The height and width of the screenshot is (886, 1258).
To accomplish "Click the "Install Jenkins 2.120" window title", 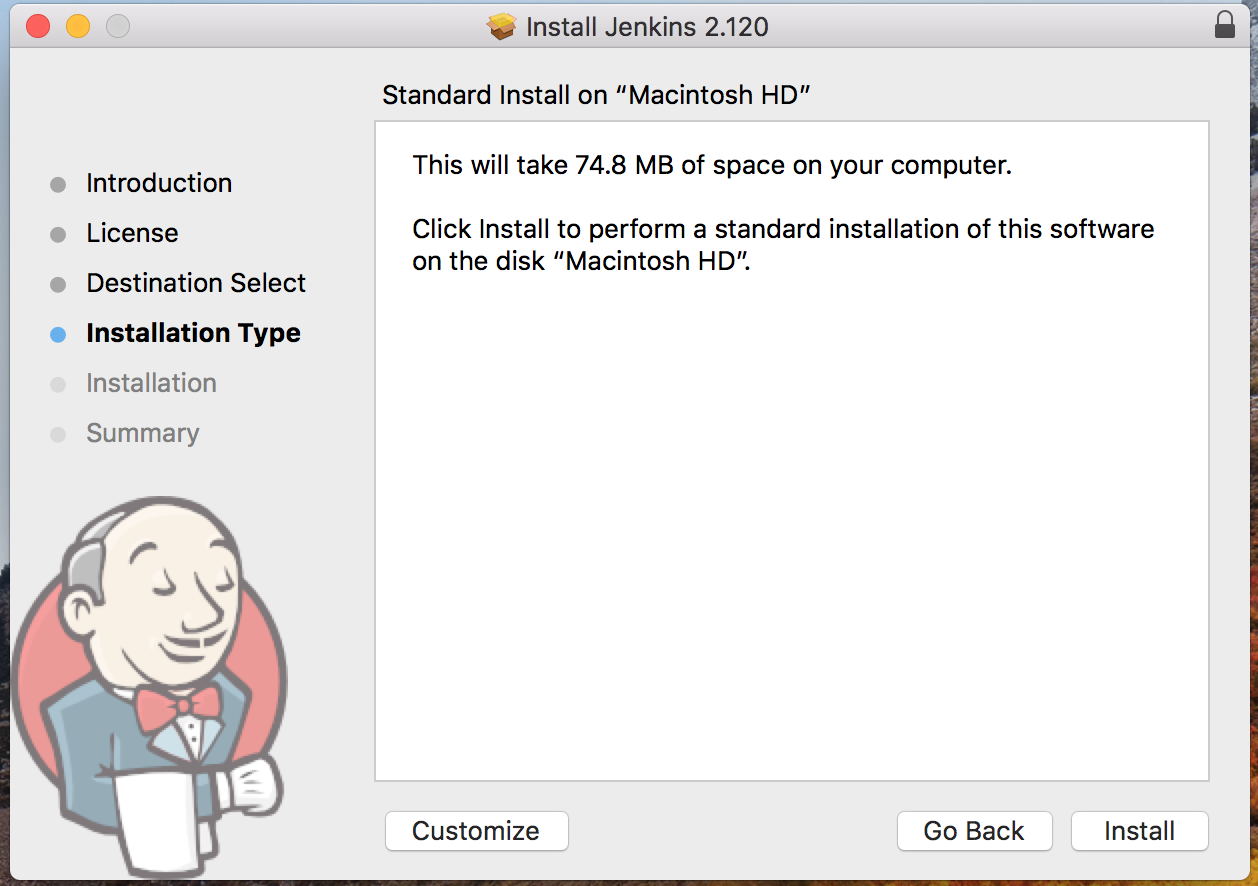I will pos(647,26).
